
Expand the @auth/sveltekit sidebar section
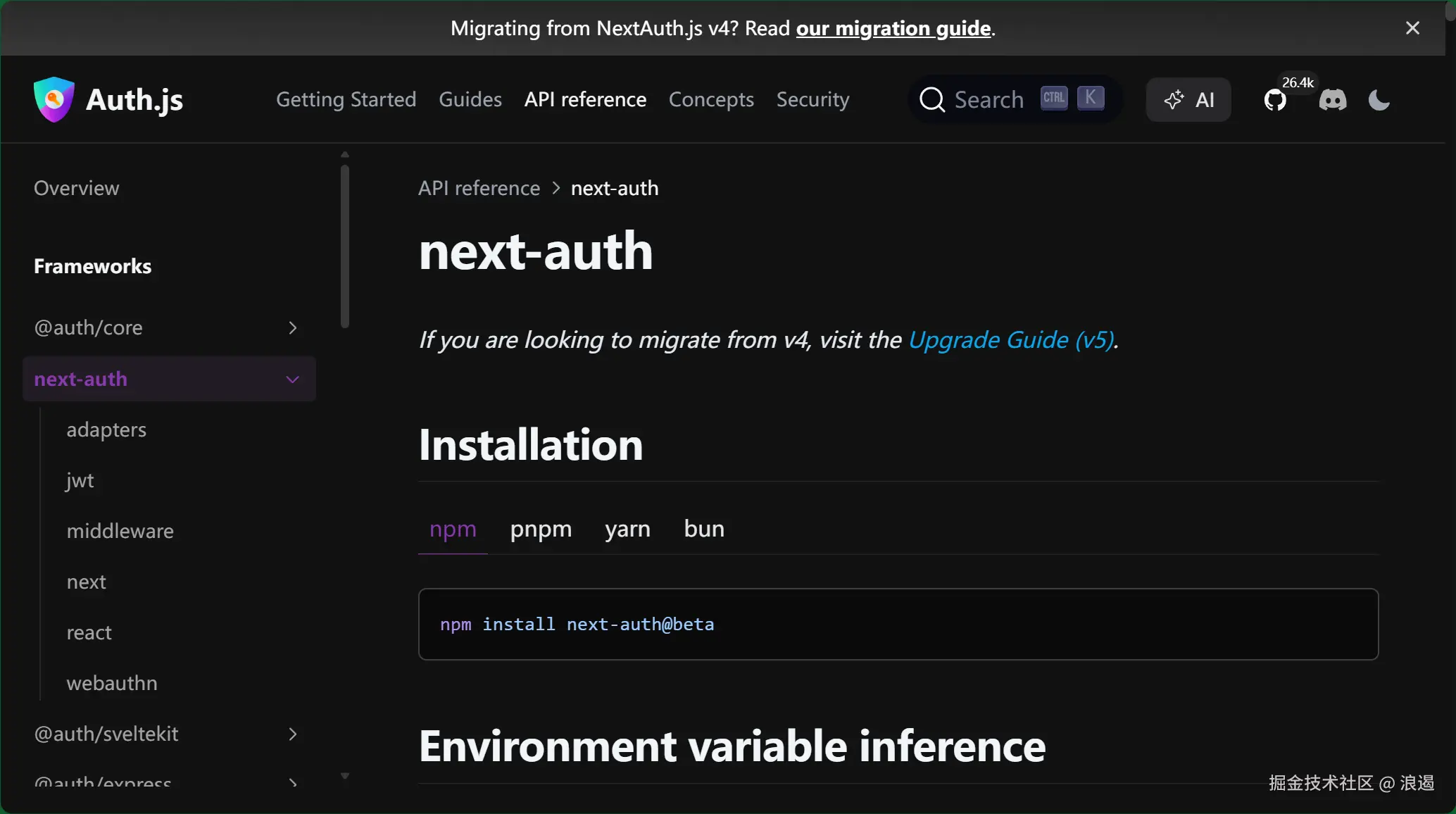(x=292, y=734)
